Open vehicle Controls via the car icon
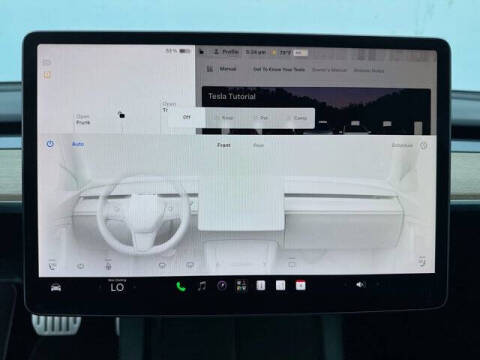This screenshot has height=360, width=480. pos(56,287)
